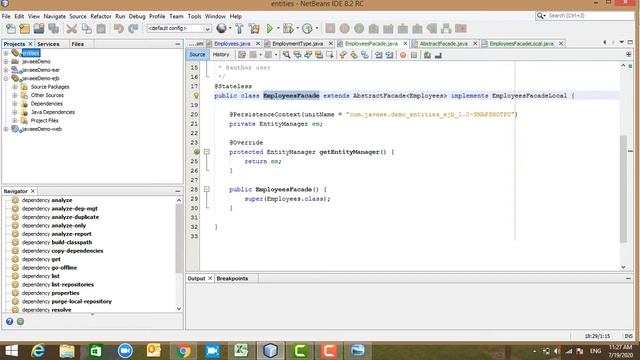The image size is (640, 360).
Task: Click the New File toolbar icon
Action: [11, 29]
